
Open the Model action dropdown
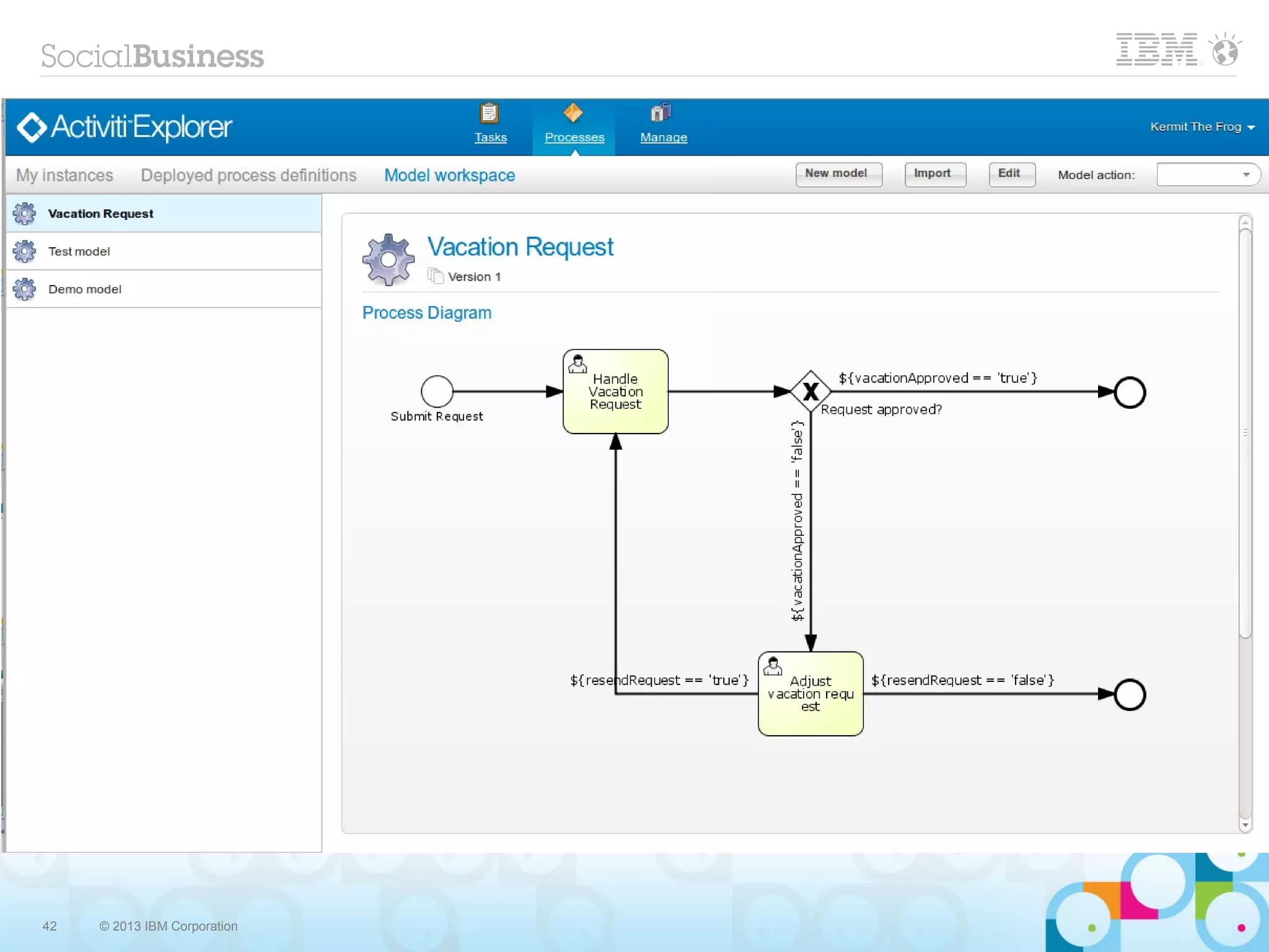pos(1208,175)
